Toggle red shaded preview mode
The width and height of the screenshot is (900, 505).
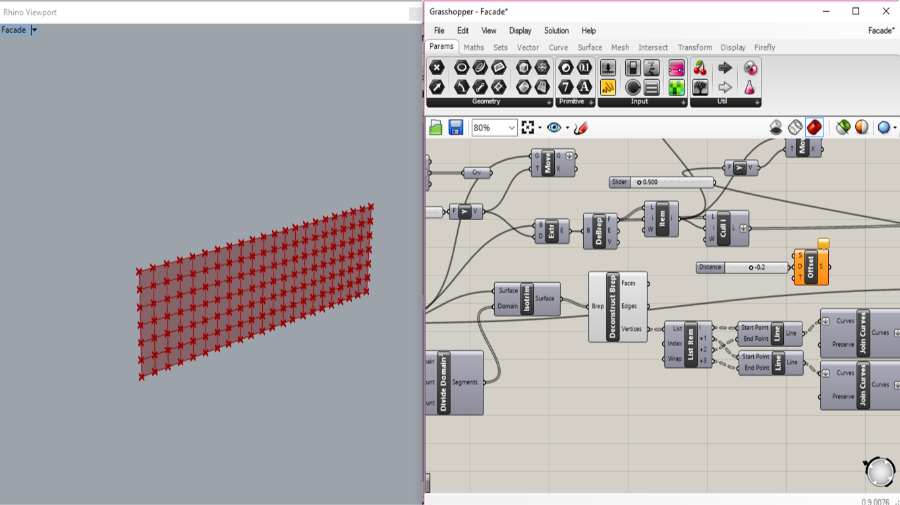click(x=814, y=127)
